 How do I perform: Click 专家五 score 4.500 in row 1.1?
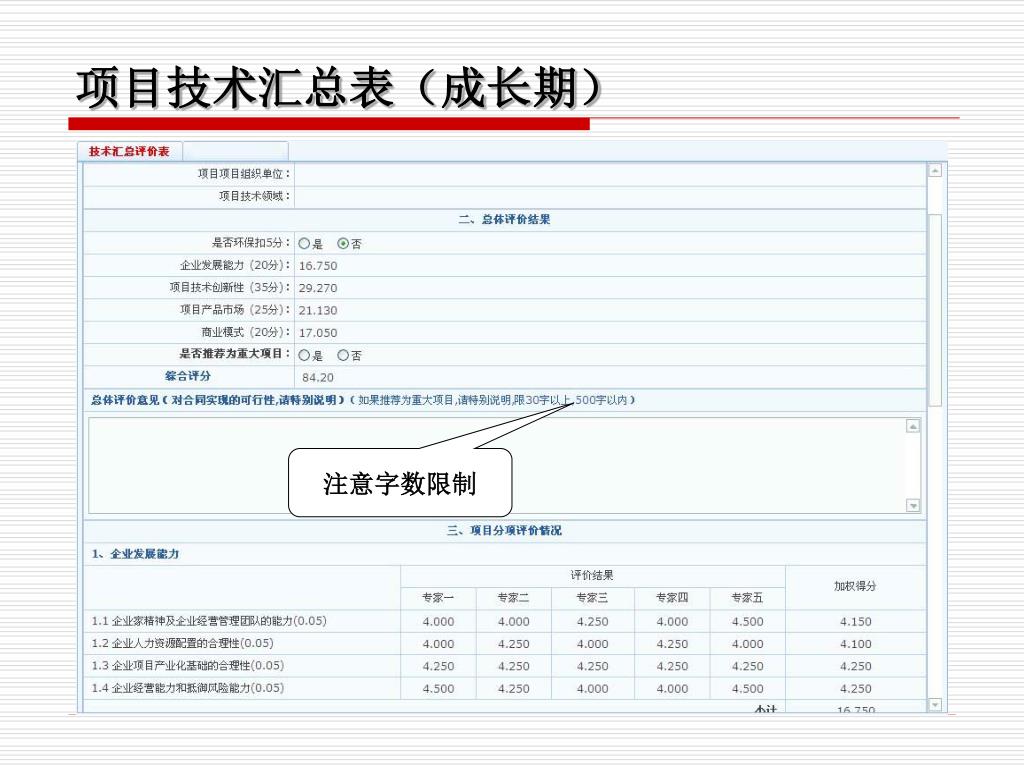(x=747, y=622)
